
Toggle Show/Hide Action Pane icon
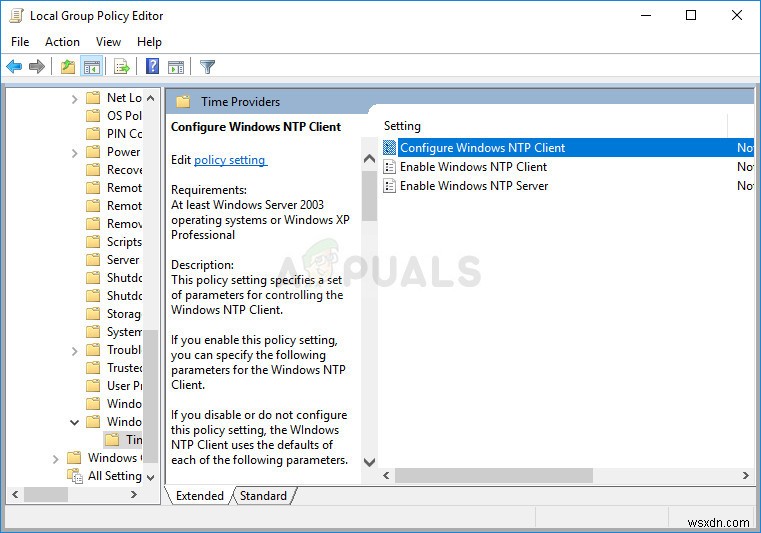pyautogui.click(x=176, y=67)
